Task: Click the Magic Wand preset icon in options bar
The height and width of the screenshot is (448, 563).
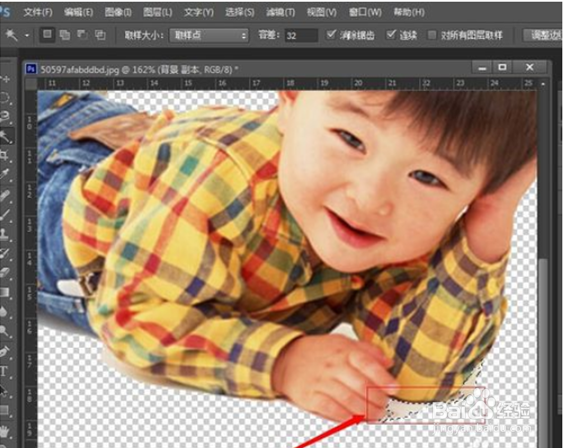Action: point(11,35)
